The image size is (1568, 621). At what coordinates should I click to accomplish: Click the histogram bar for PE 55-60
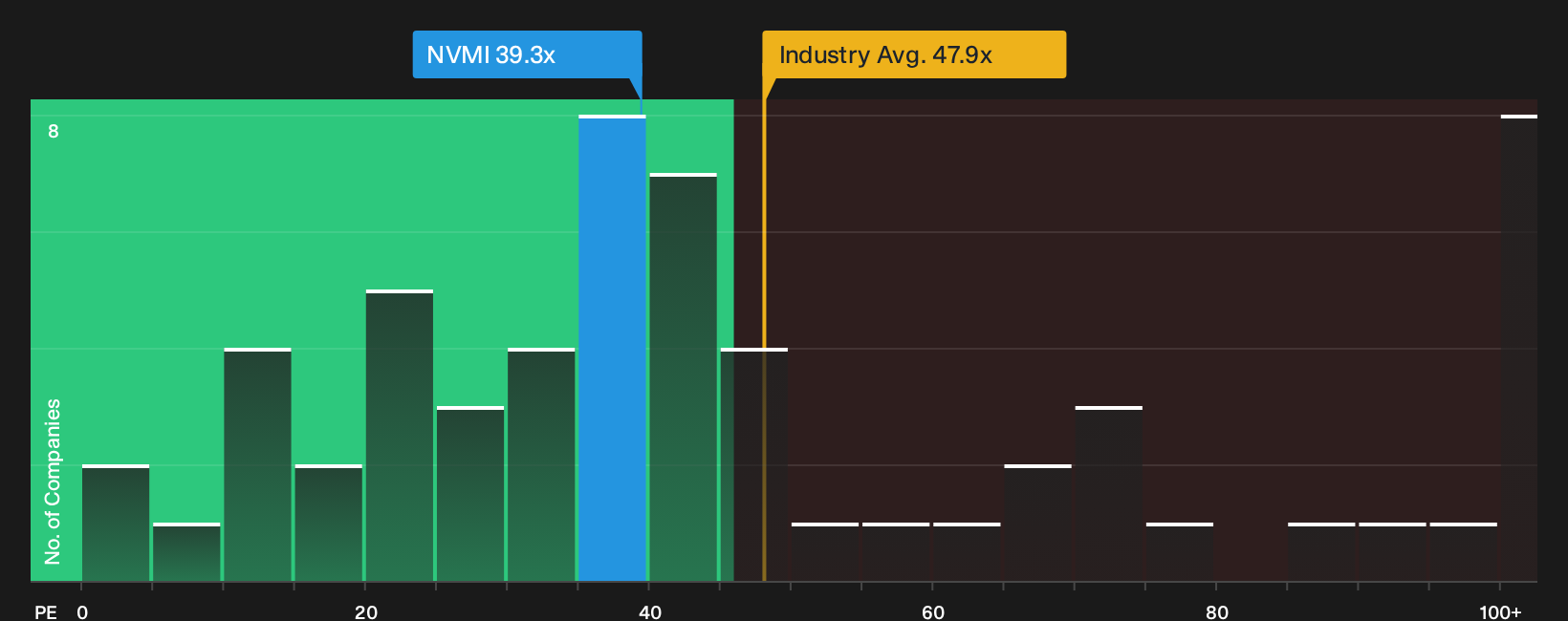[x=896, y=552]
